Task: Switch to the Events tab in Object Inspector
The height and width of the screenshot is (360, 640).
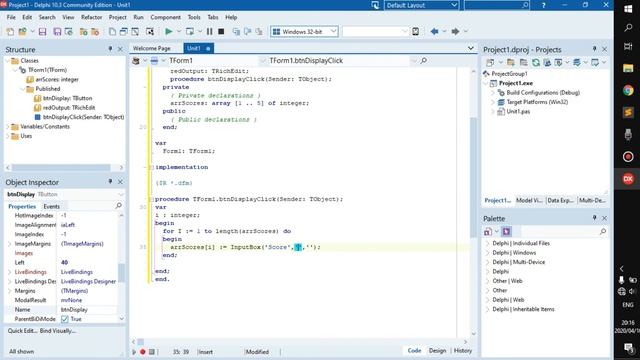Action: pyautogui.click(x=51, y=207)
